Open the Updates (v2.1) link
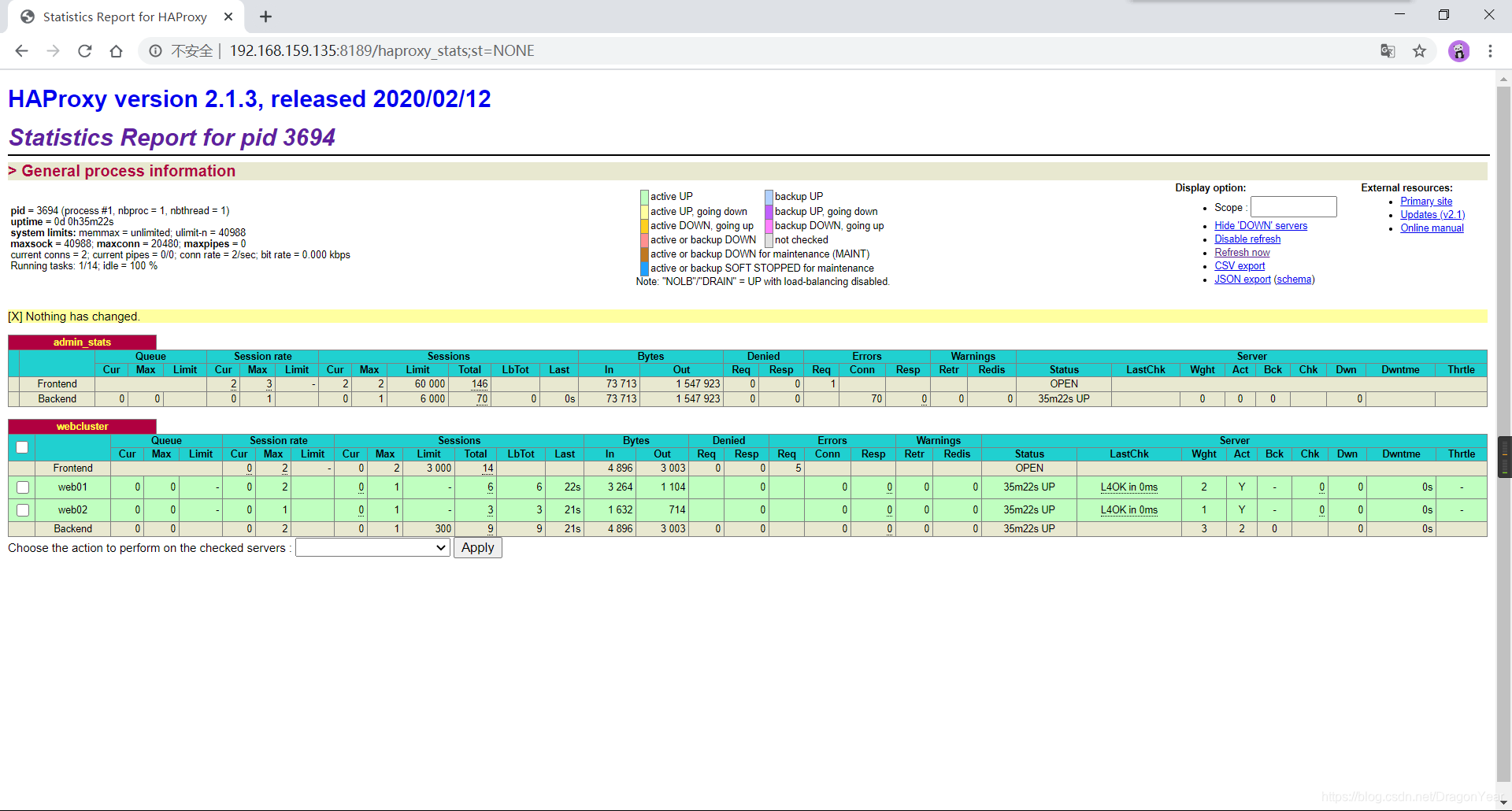The width and height of the screenshot is (1512, 811). coord(1432,215)
